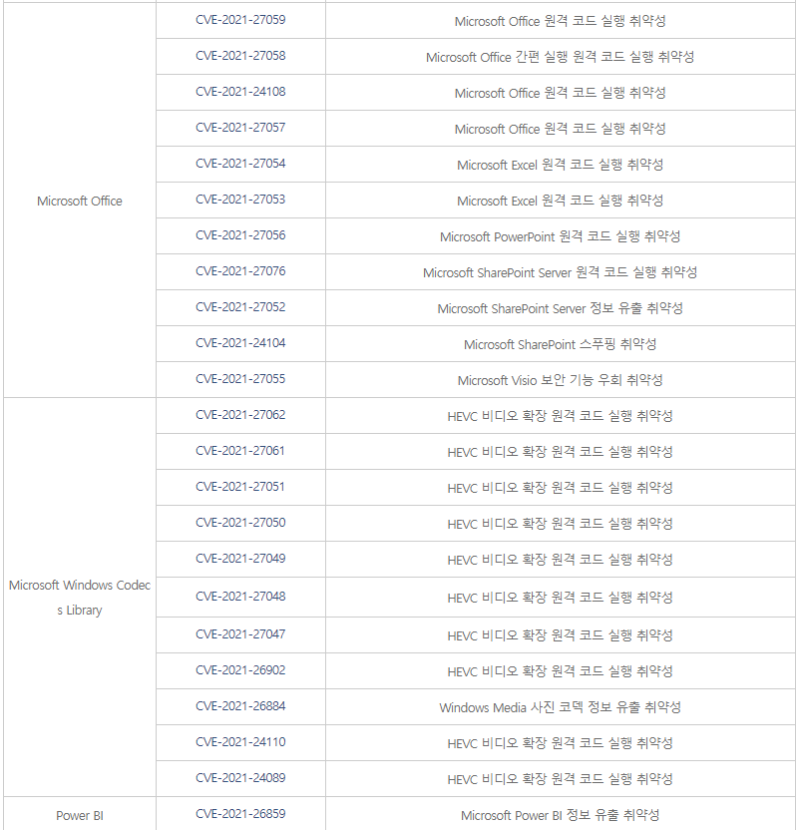Select the Microsoft PowerPoint 원격 코드 실행 취약성 text
Screen dimensions: 800x830
pos(560,237)
